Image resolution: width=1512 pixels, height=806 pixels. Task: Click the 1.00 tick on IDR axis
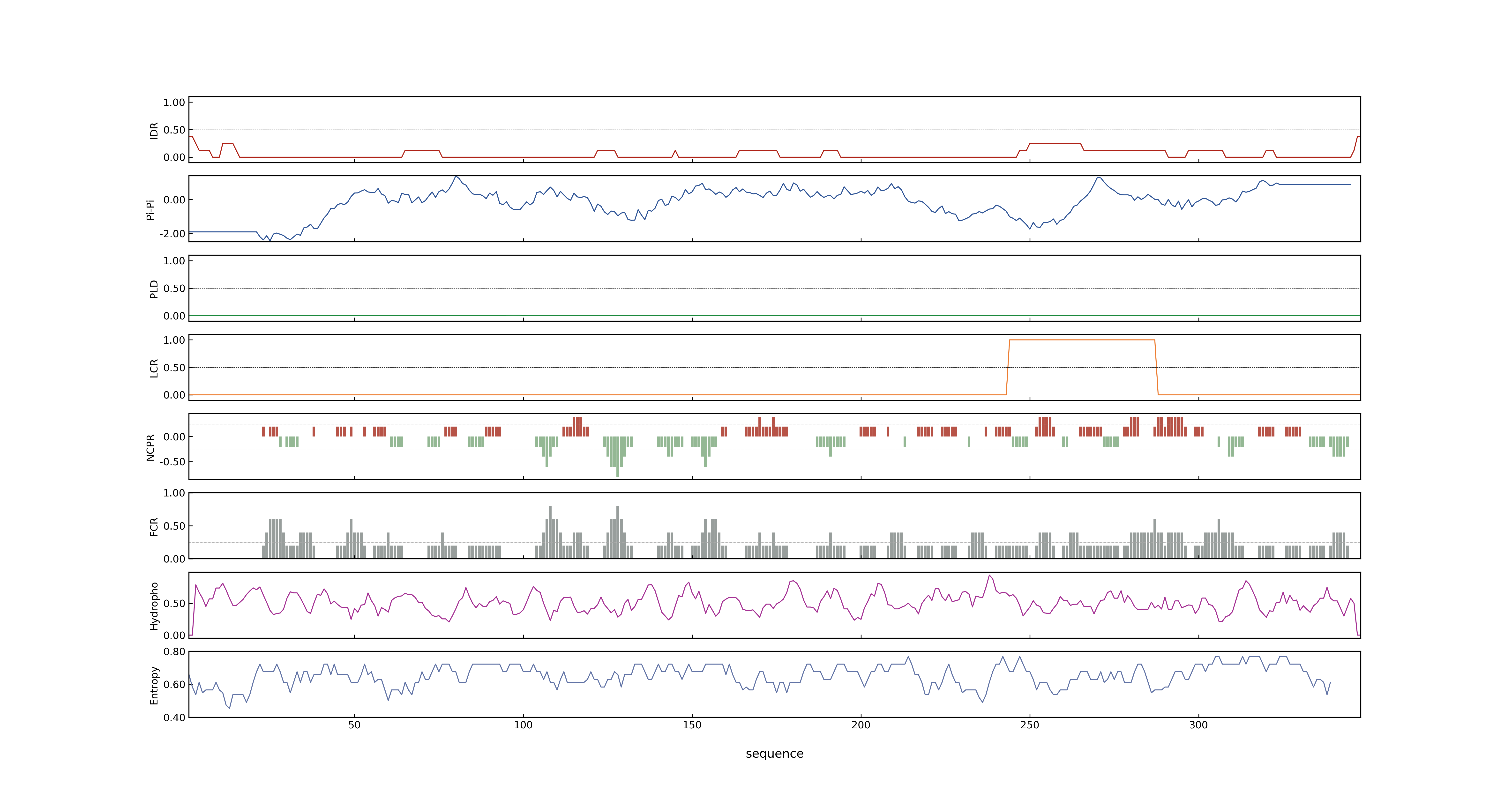point(174,103)
